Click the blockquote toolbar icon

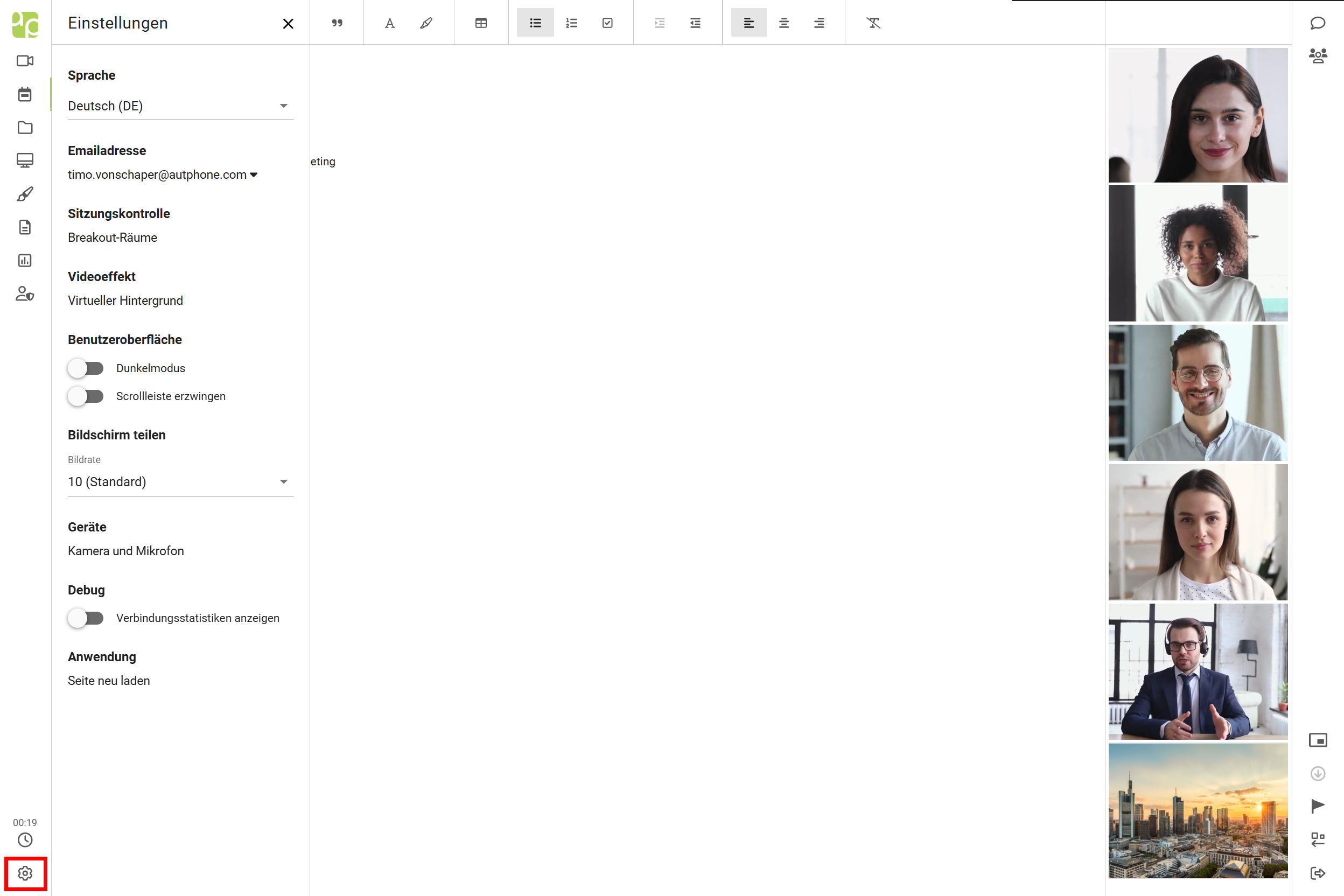(x=337, y=23)
